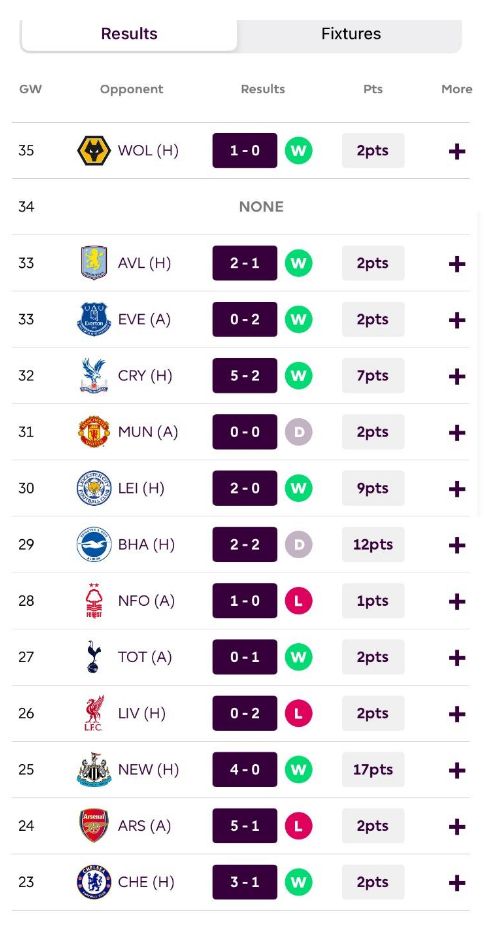Click the Wolves club crest
Image resolution: width=486 pixels, height=938 pixels.
click(94, 151)
